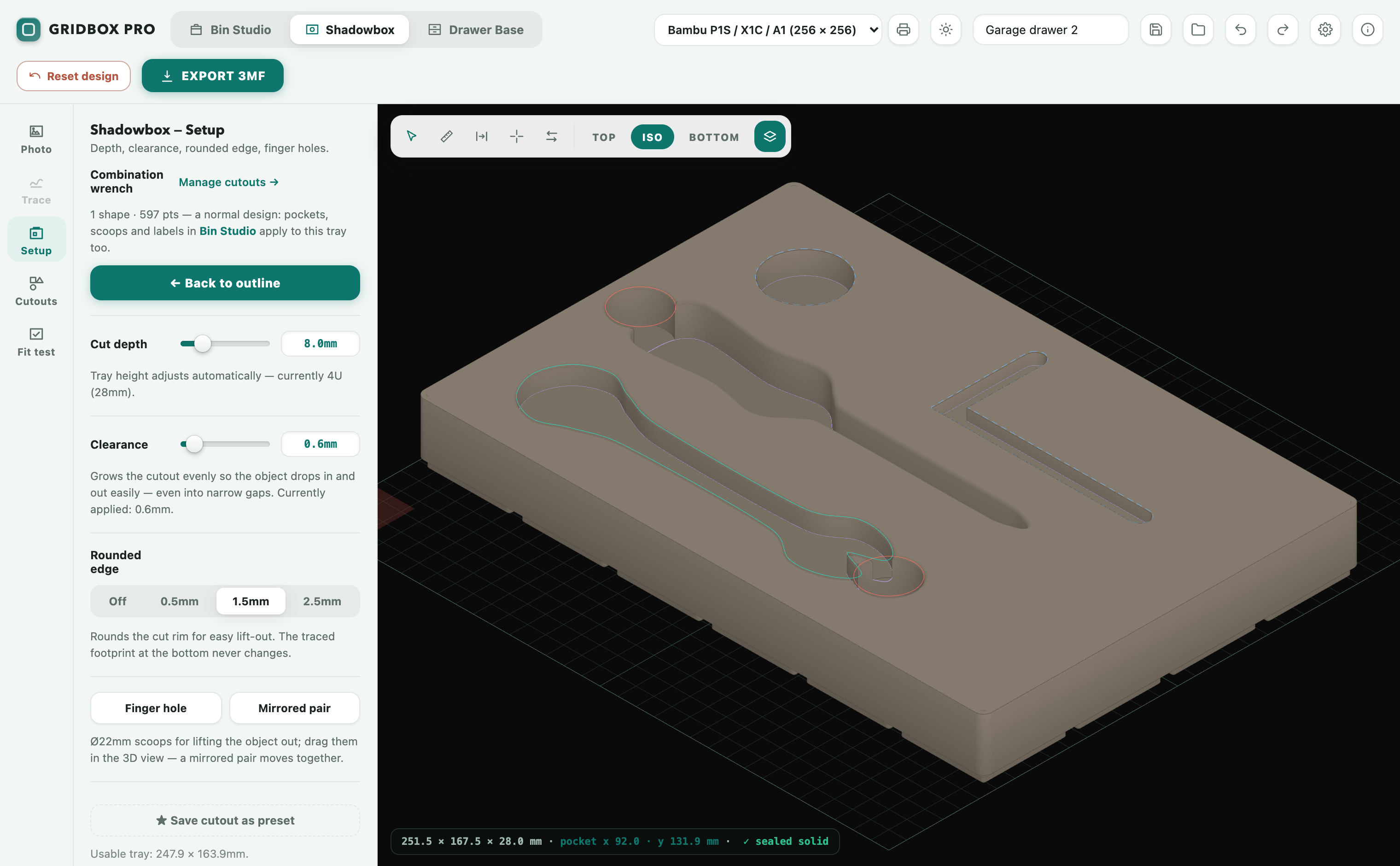The width and height of the screenshot is (1400, 866).
Task: Click the Garage drawer 2 name field
Action: pyautogui.click(x=1051, y=30)
